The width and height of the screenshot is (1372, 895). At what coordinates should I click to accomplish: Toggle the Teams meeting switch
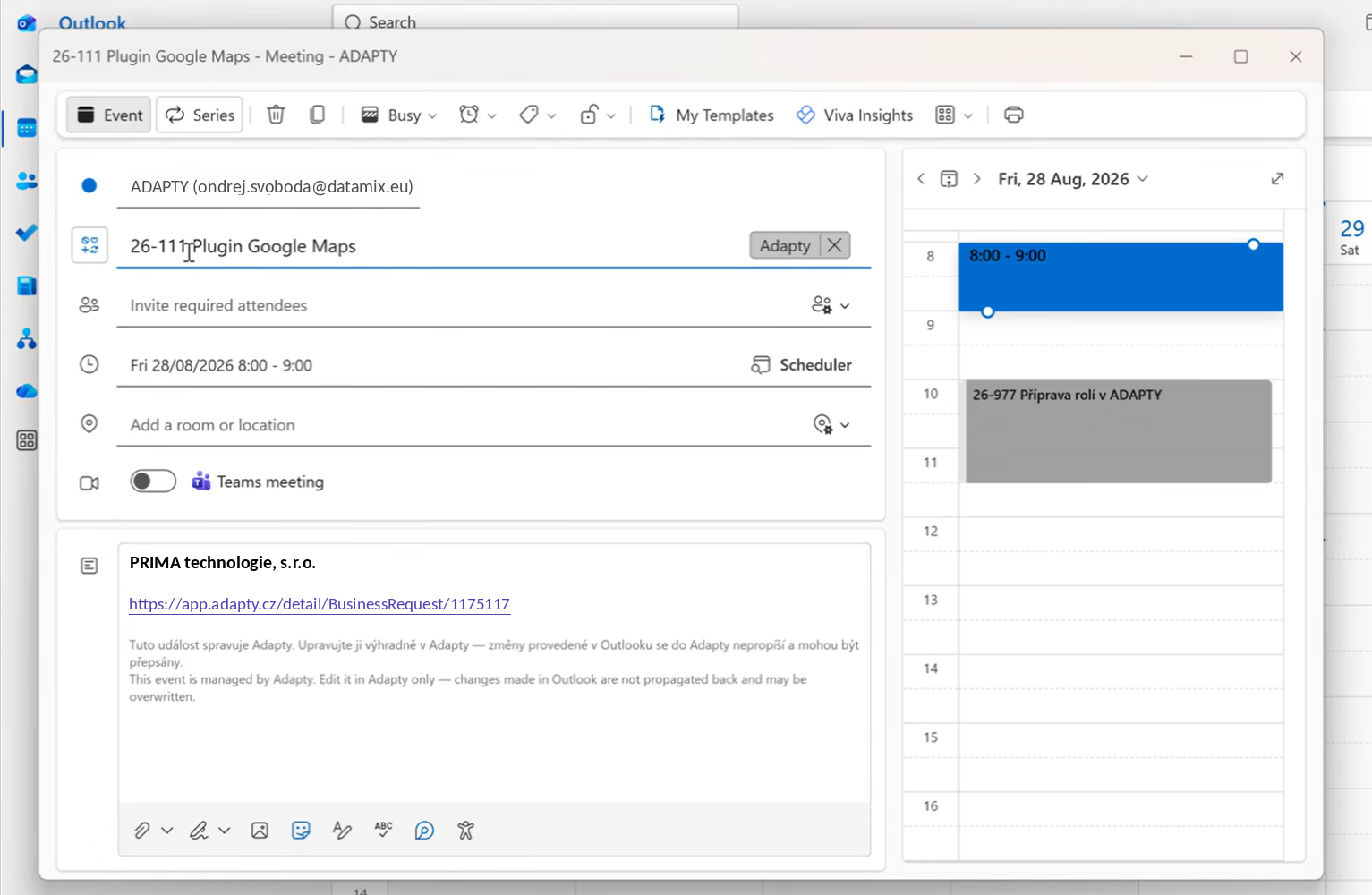point(153,482)
